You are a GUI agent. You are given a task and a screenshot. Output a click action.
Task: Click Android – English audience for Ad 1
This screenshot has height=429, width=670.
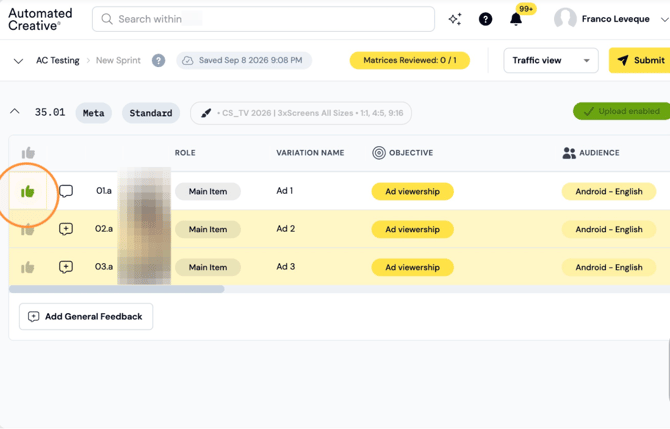[609, 191]
